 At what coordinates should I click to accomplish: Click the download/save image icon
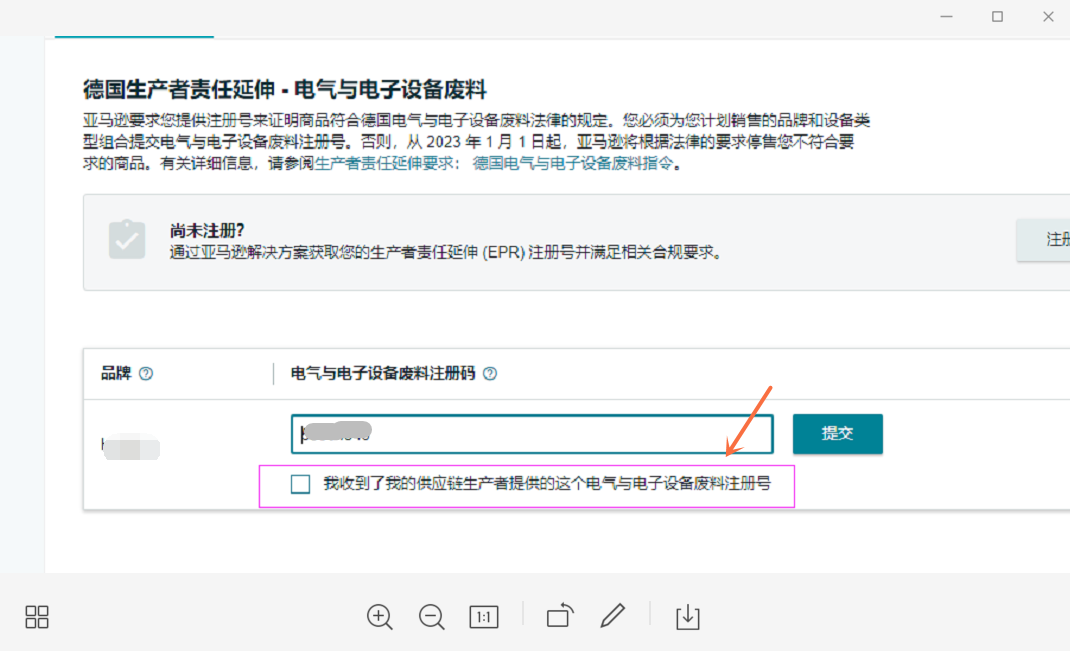688,617
